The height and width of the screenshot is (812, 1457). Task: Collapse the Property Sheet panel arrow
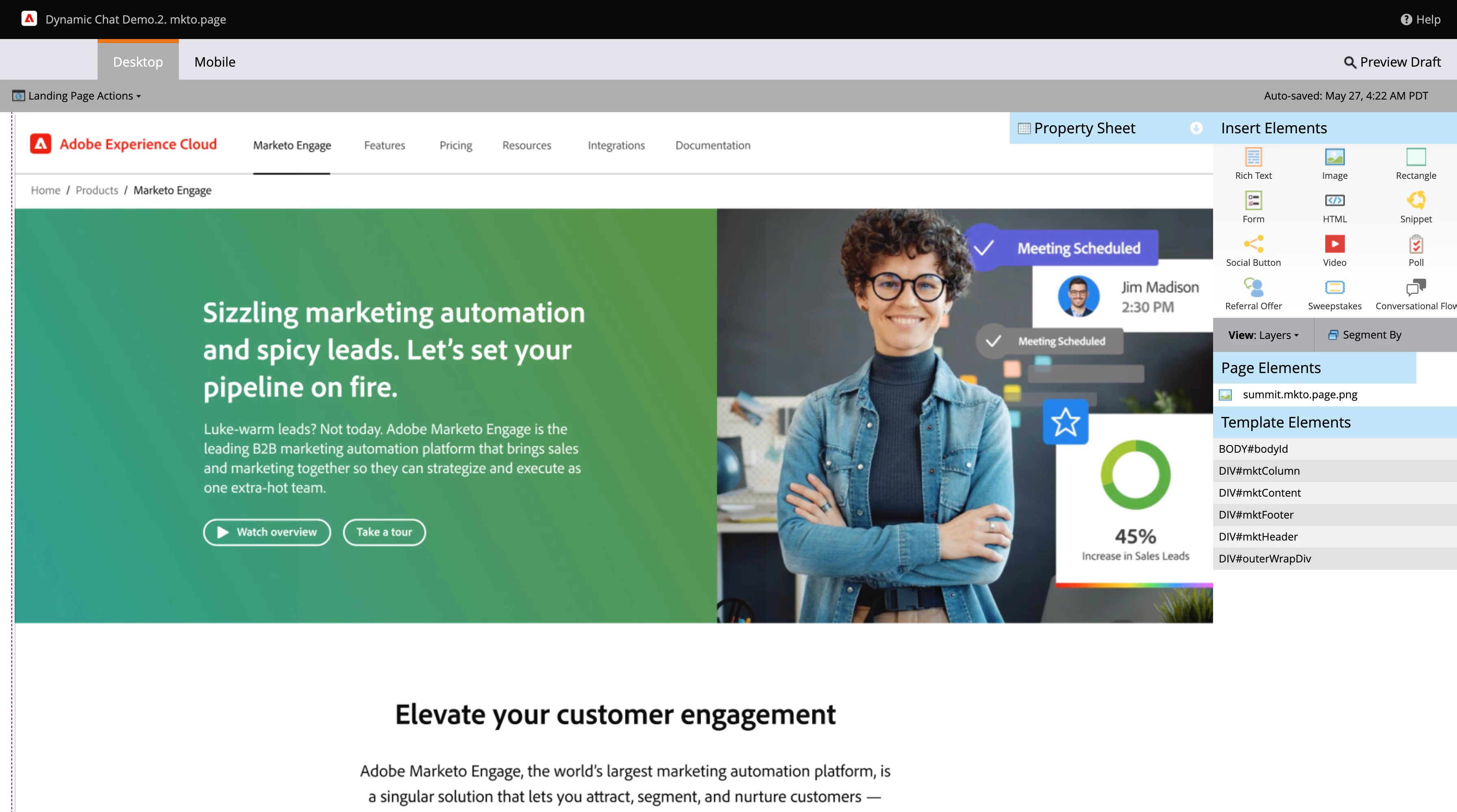coord(1196,128)
